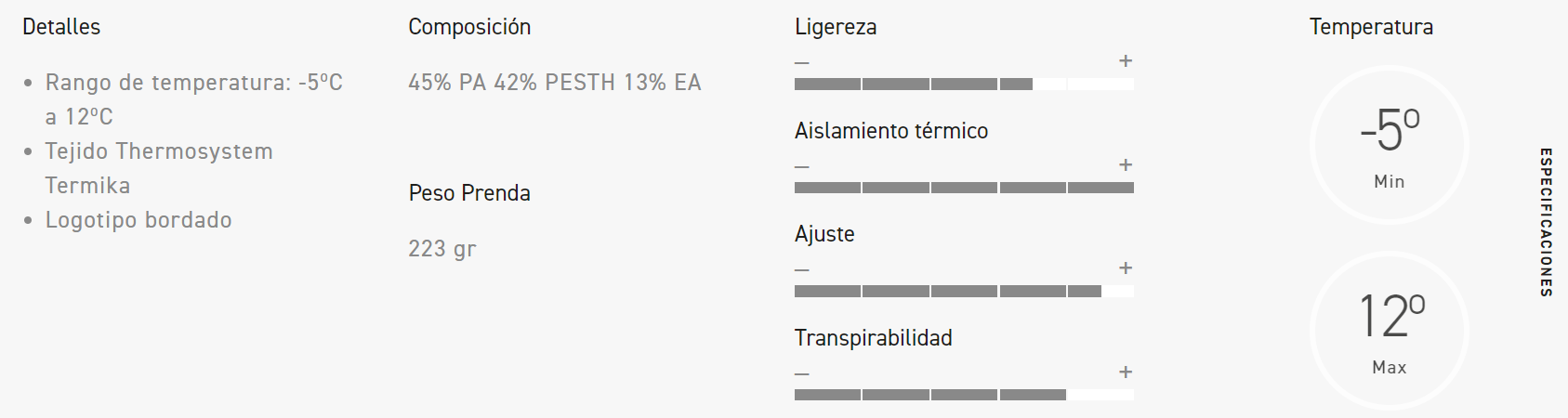Click the 223 gr weight value
Image resolution: width=1568 pixels, height=418 pixels.
[x=441, y=249]
